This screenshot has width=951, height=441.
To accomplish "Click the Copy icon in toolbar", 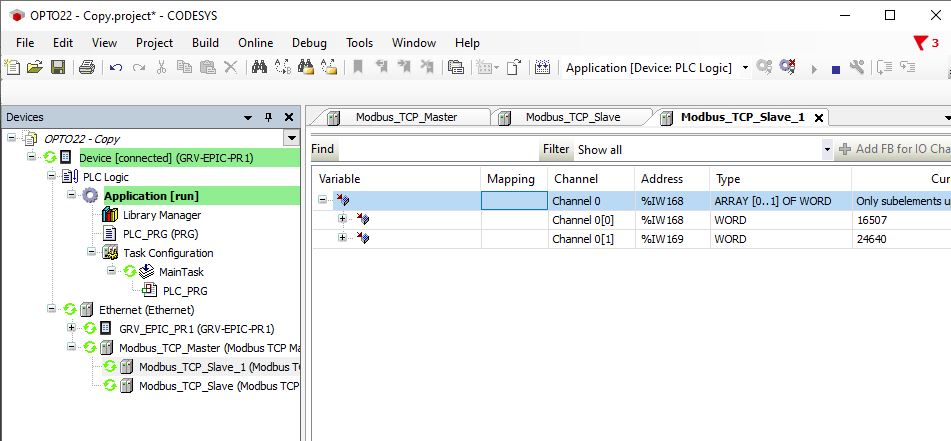I will tap(184, 67).
